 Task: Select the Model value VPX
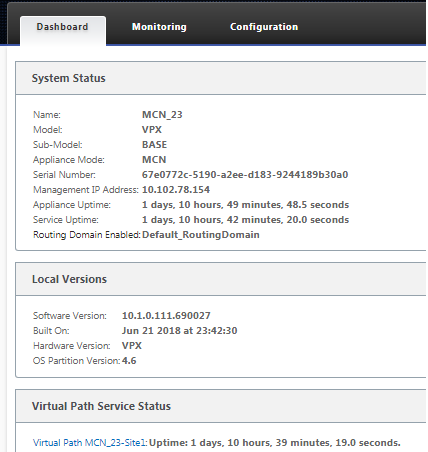coord(152,130)
